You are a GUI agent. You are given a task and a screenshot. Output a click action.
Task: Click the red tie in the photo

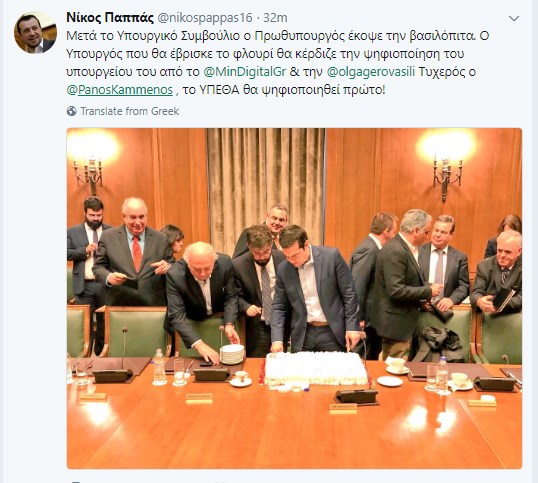pos(137,253)
